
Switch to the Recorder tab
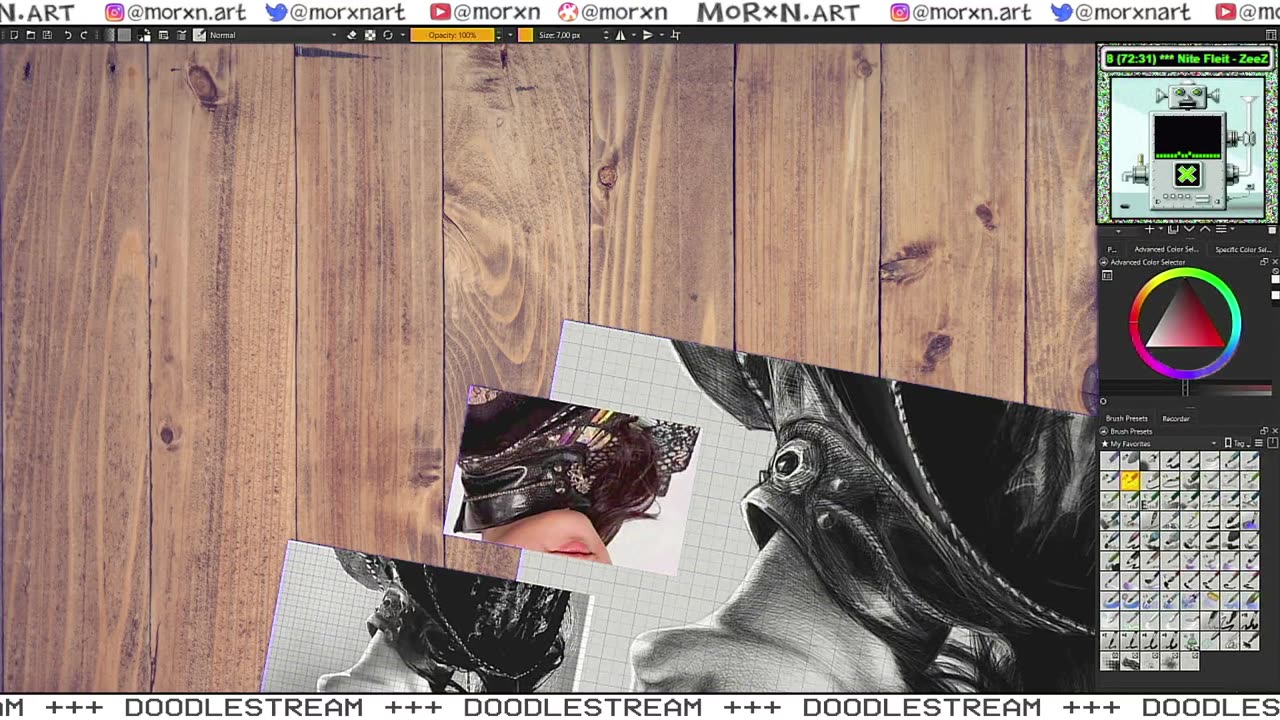[1176, 418]
